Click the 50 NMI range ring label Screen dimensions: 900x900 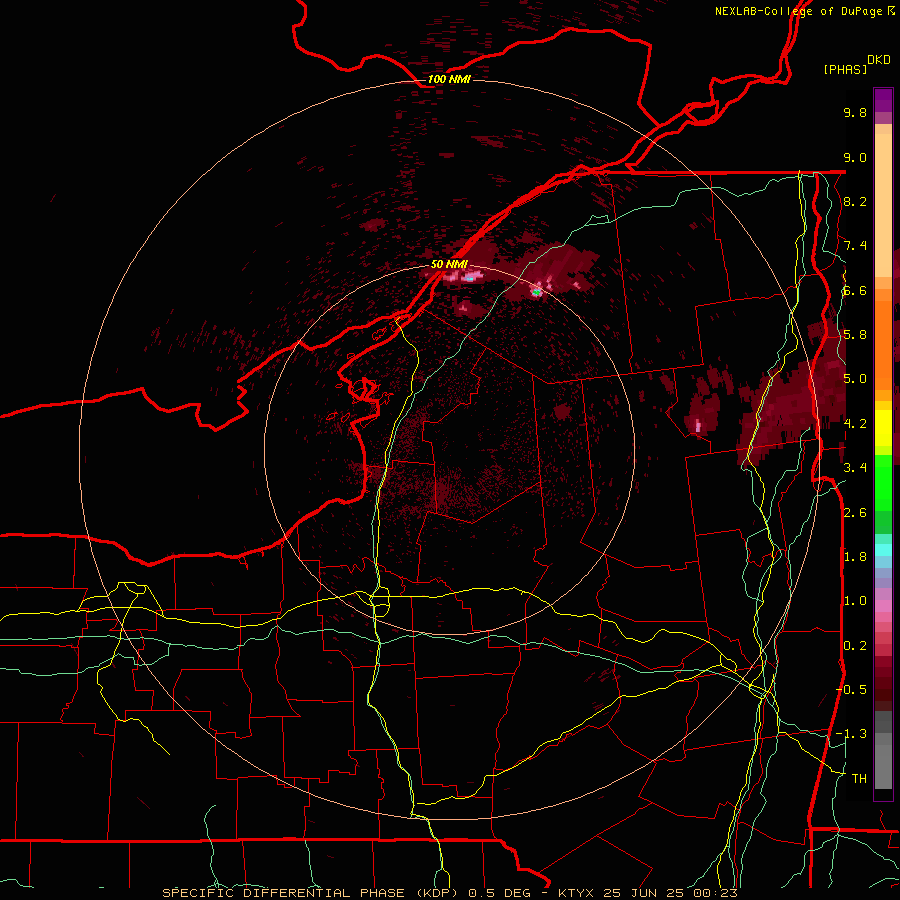(449, 264)
